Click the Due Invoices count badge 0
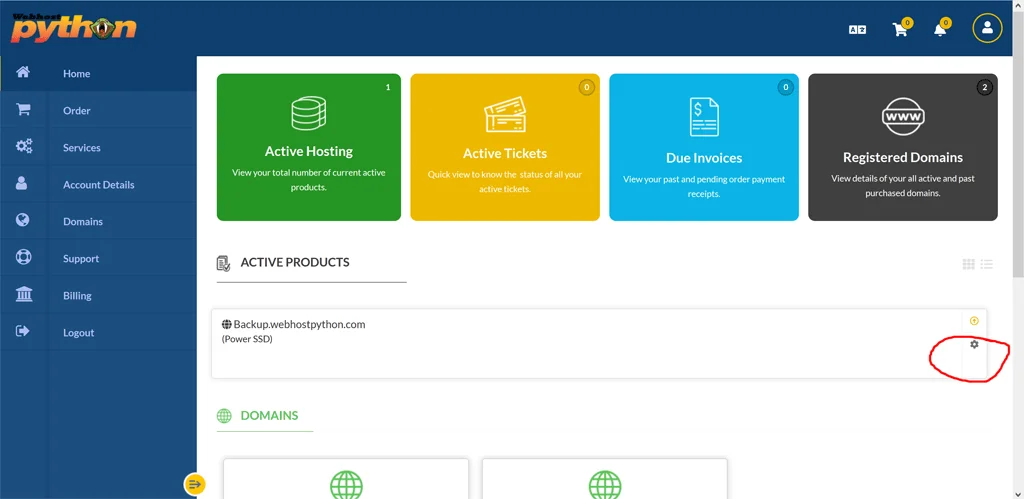 [x=786, y=87]
